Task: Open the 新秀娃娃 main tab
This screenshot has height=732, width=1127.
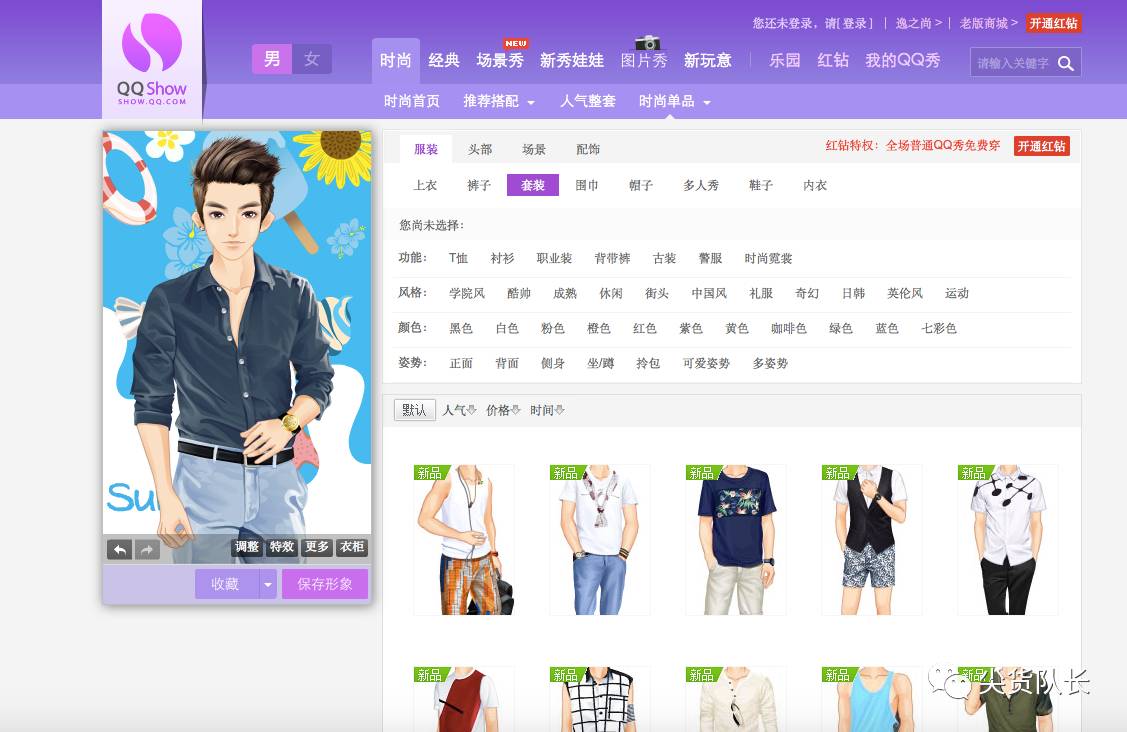Action: coord(571,60)
